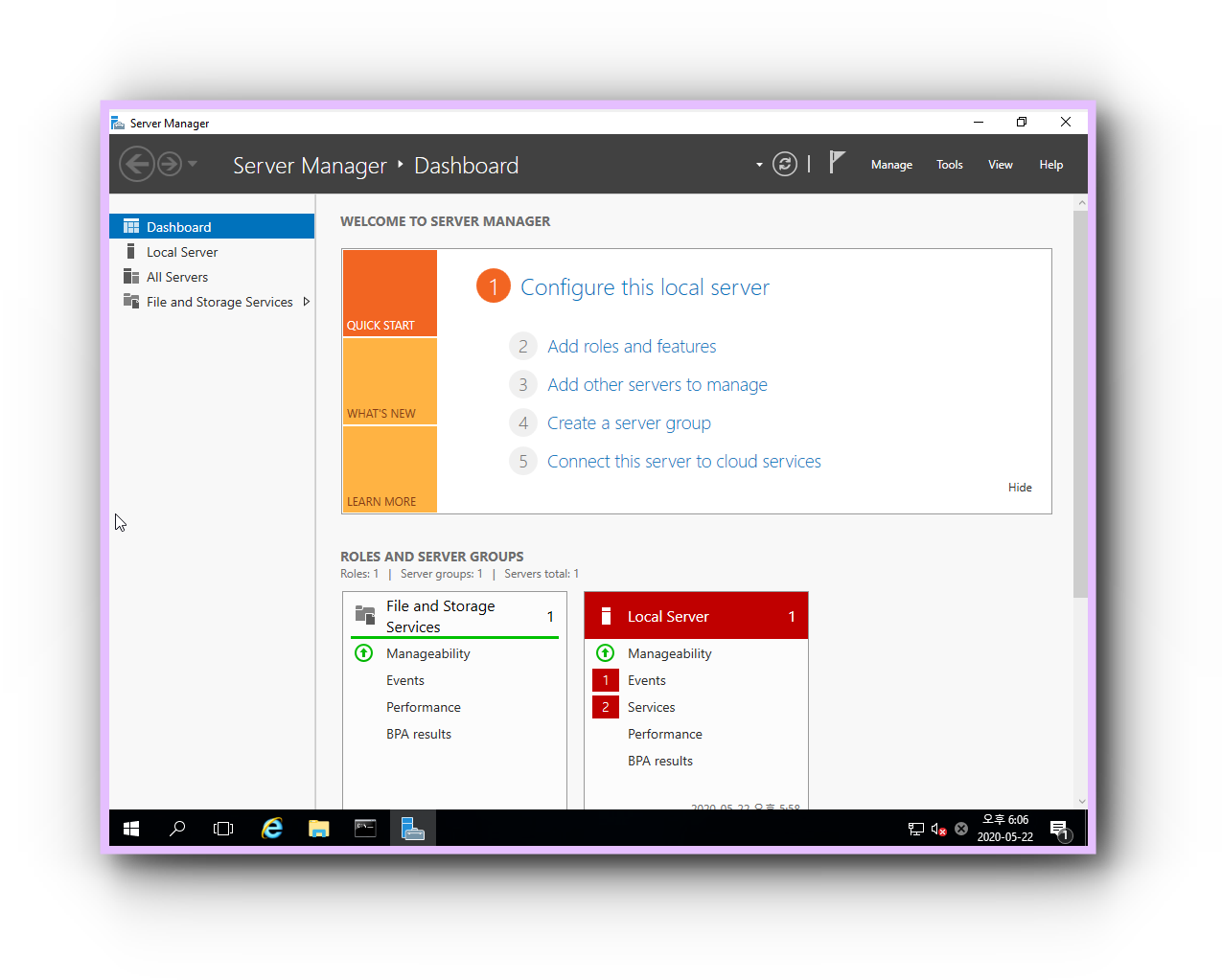The image size is (1222, 980).
Task: Click the green Manageability status icon in Local Server tile
Action: [605, 653]
